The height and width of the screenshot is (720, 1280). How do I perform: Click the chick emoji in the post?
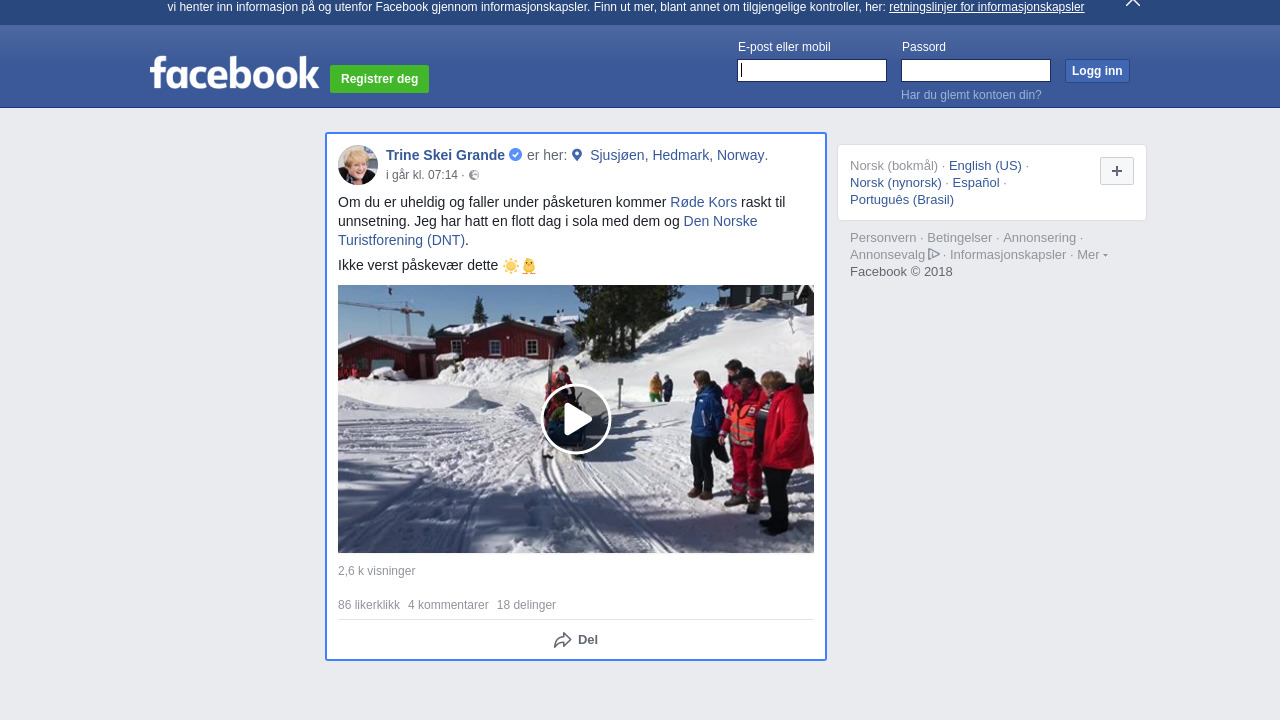(x=529, y=266)
